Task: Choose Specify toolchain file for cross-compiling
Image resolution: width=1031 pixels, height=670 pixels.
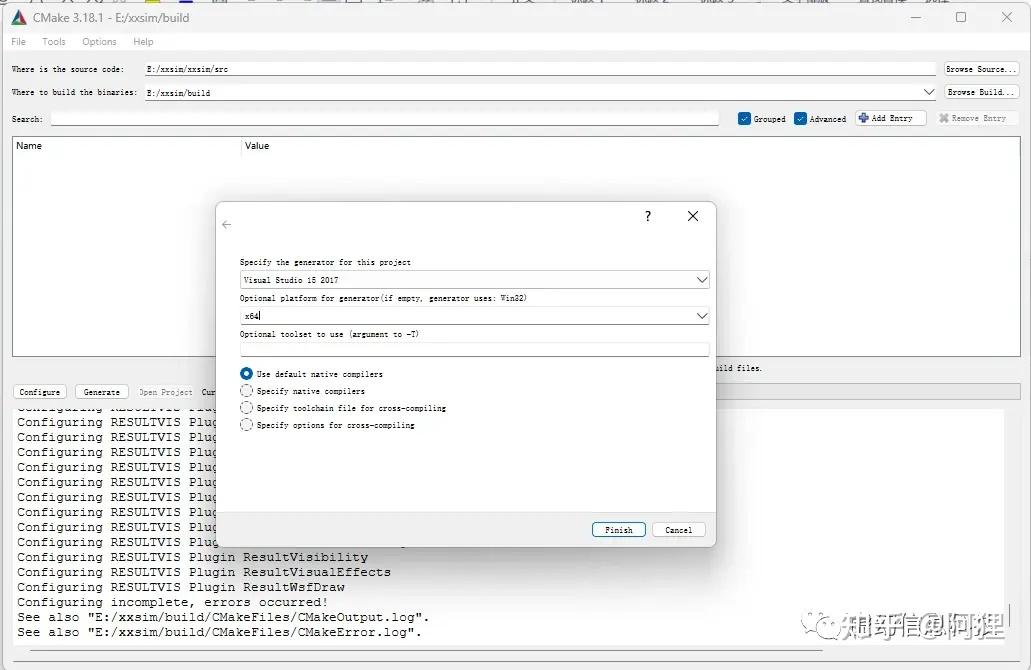Action: (x=246, y=407)
